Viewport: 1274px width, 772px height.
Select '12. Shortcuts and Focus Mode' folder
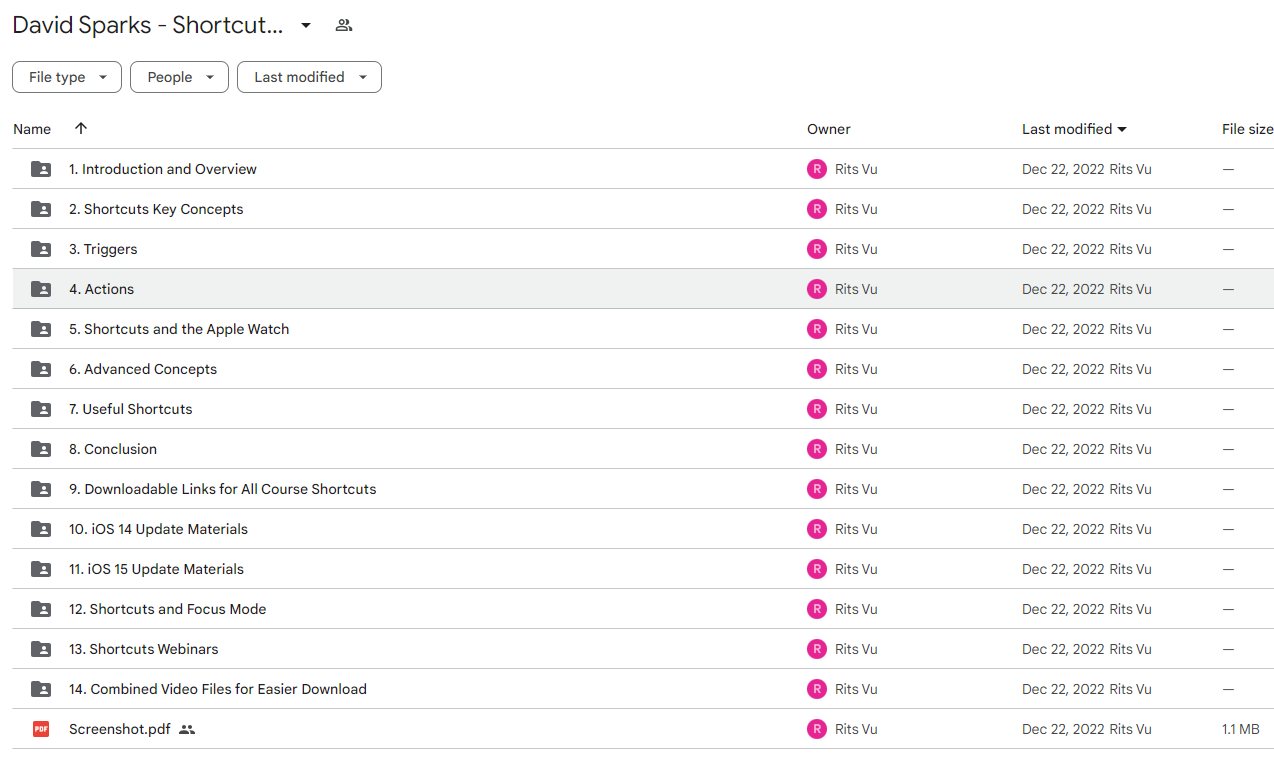pyautogui.click(x=168, y=609)
